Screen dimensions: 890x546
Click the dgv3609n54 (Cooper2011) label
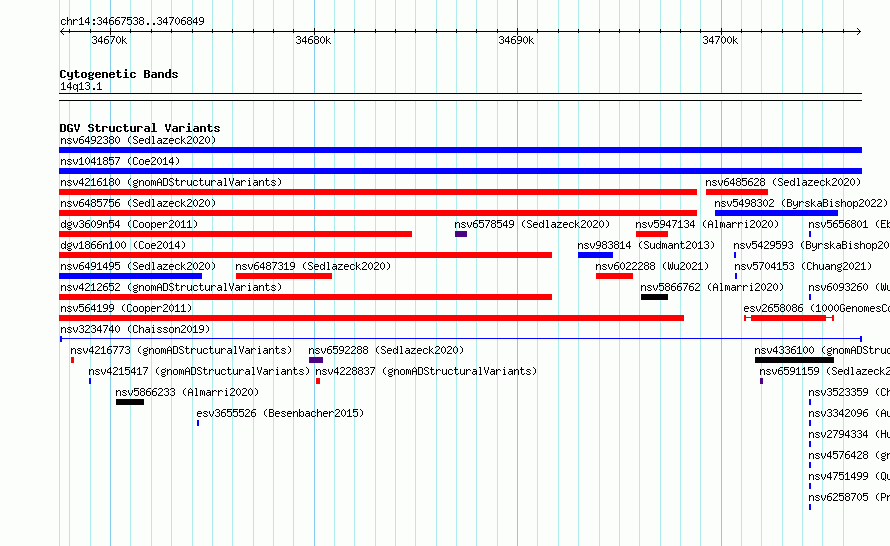(x=129, y=224)
